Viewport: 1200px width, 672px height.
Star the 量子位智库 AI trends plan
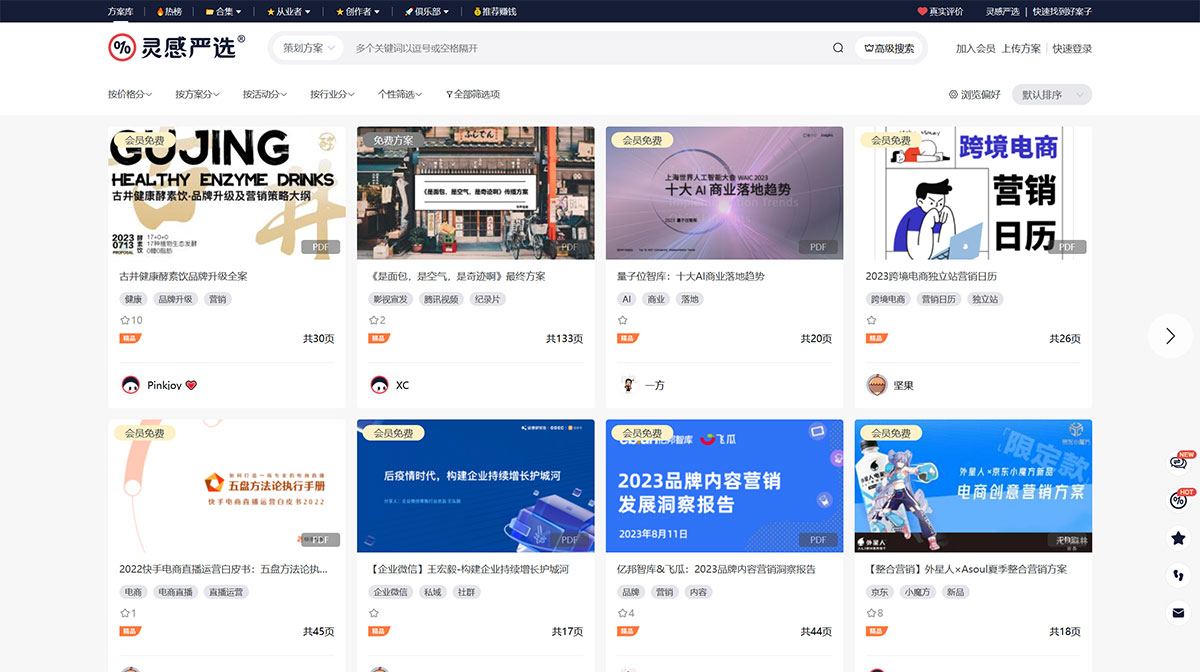(623, 320)
